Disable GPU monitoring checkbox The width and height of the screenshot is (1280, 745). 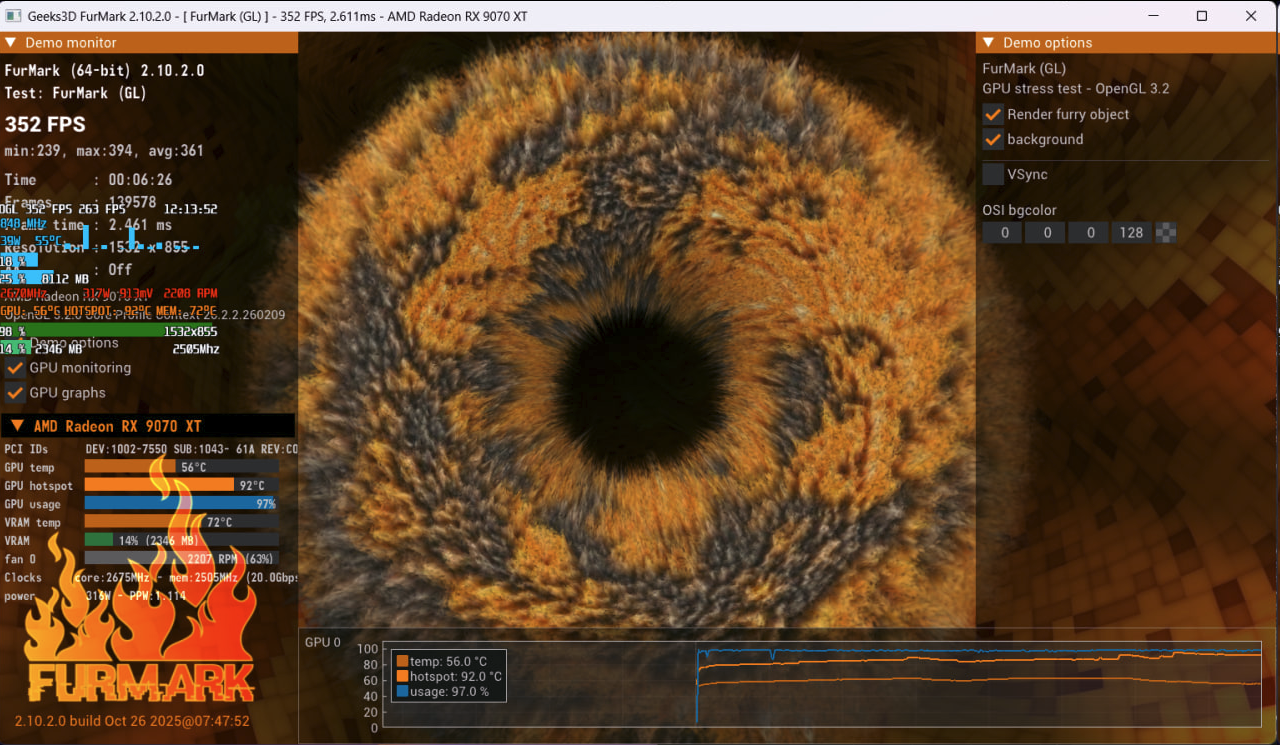click(15, 368)
